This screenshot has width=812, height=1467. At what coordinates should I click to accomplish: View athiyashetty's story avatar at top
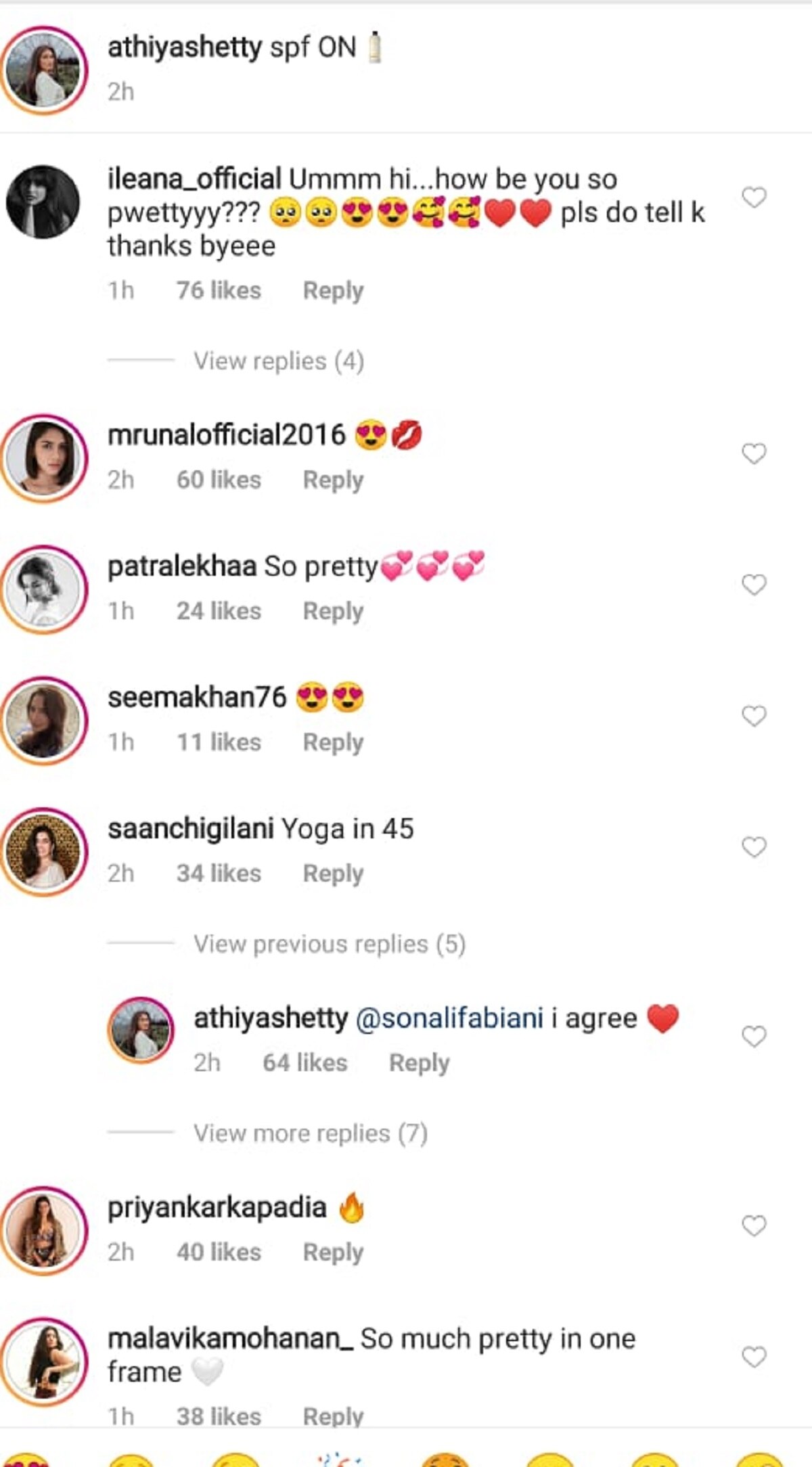[x=43, y=70]
